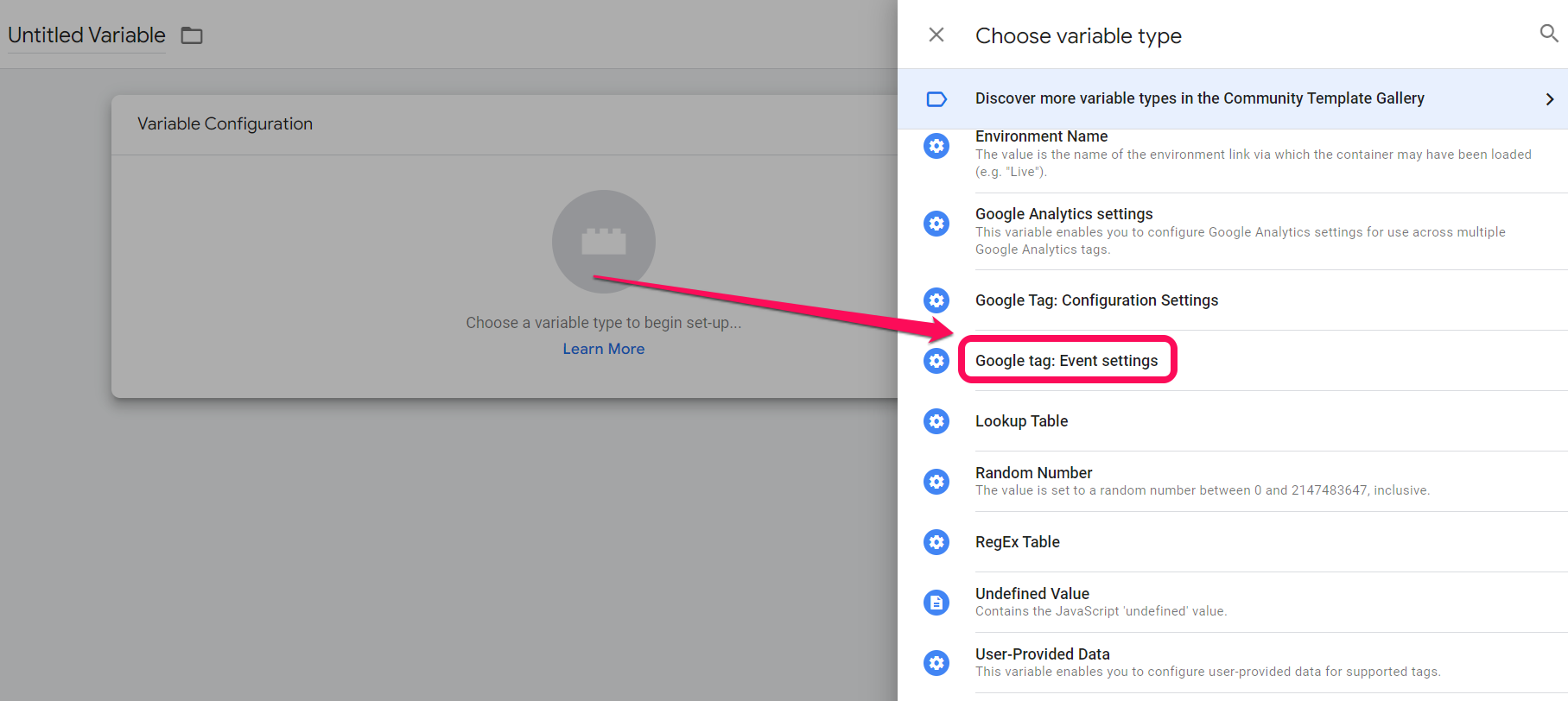Click gear icon beside Google Analytics settings
Image resolution: width=1568 pixels, height=701 pixels.
(x=936, y=224)
